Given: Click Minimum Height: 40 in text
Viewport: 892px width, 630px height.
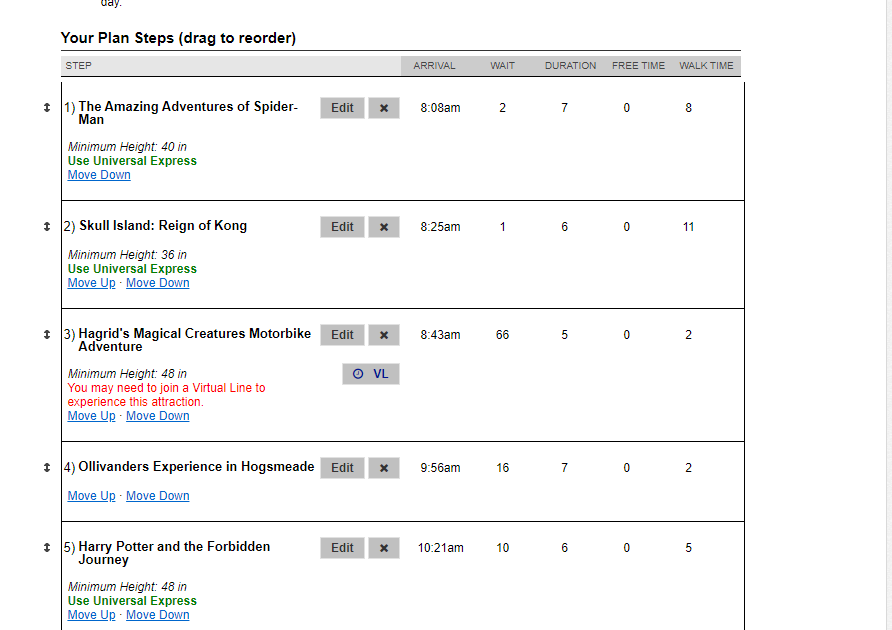Looking at the screenshot, I should pyautogui.click(x=127, y=147).
